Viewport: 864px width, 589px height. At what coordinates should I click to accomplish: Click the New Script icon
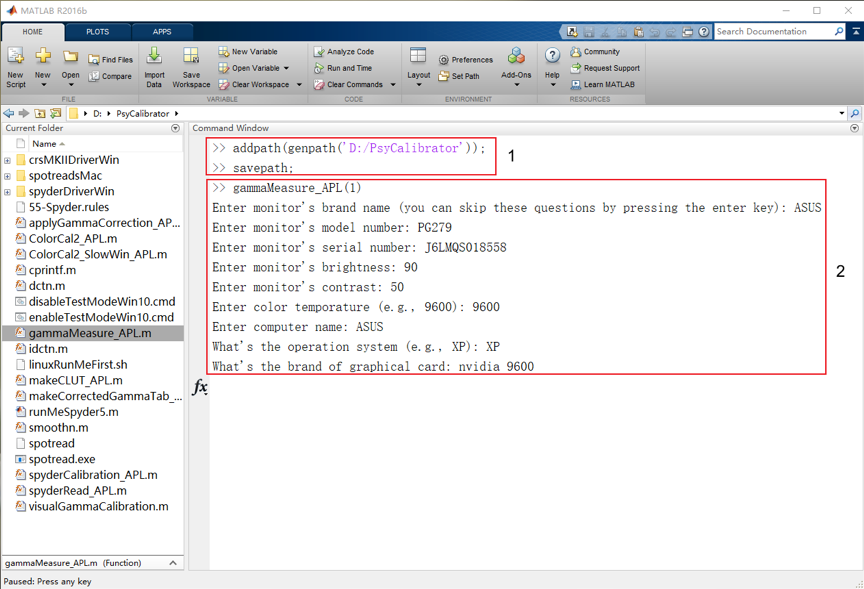click(x=15, y=56)
